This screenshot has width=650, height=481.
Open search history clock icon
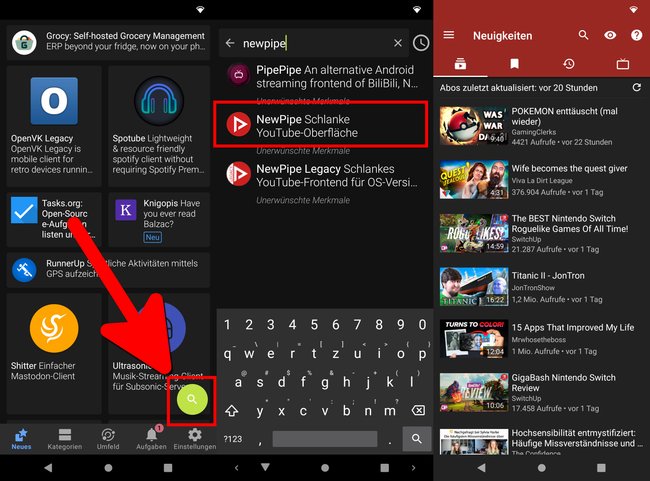tap(421, 43)
